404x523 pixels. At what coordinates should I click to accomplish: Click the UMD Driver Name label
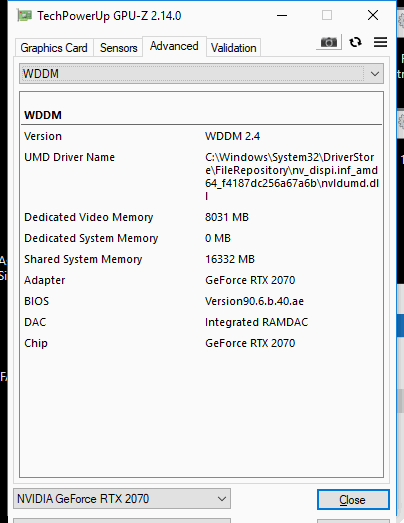coord(69,157)
